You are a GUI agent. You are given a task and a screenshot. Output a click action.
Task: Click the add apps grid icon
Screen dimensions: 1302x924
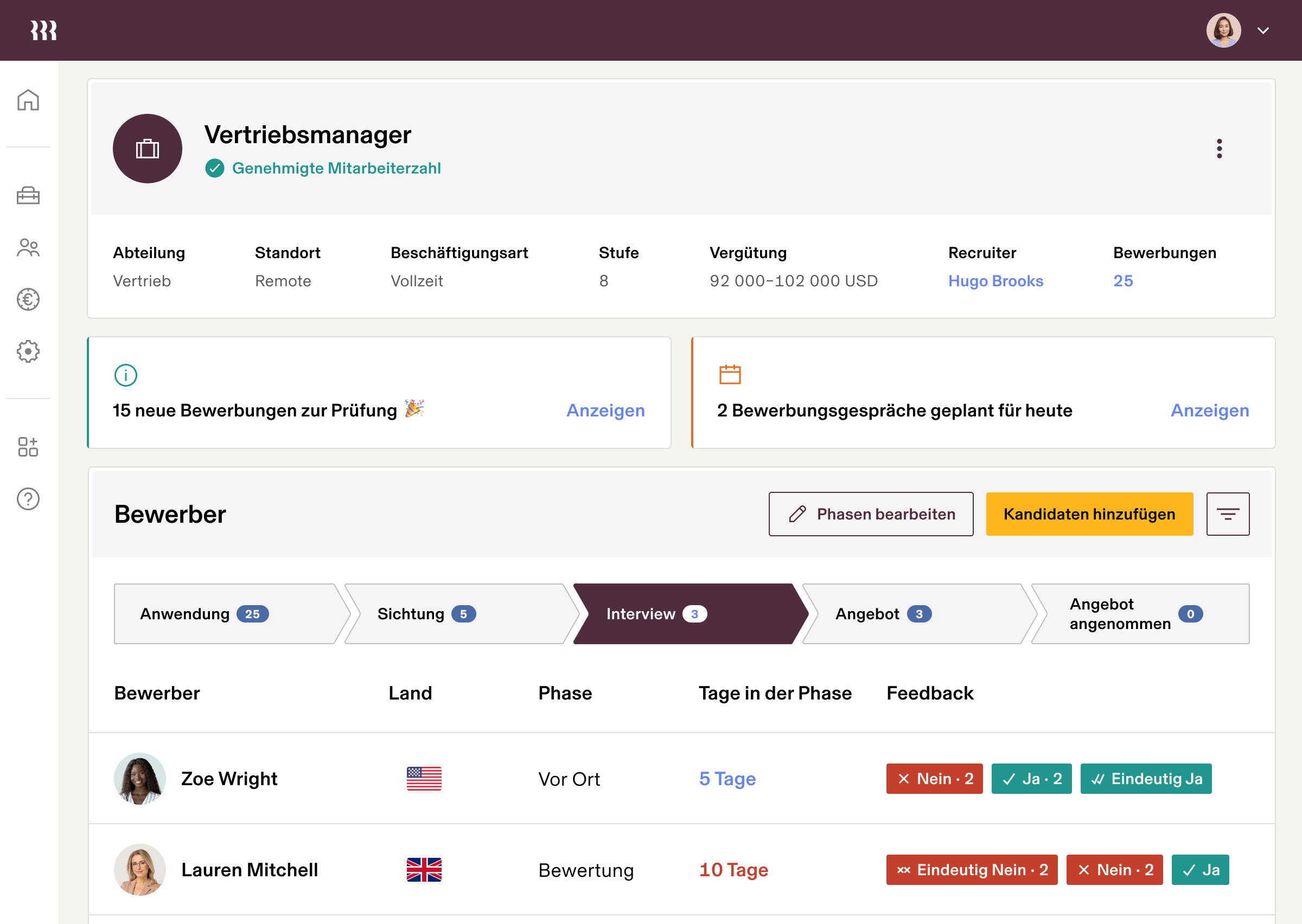pyautogui.click(x=28, y=447)
